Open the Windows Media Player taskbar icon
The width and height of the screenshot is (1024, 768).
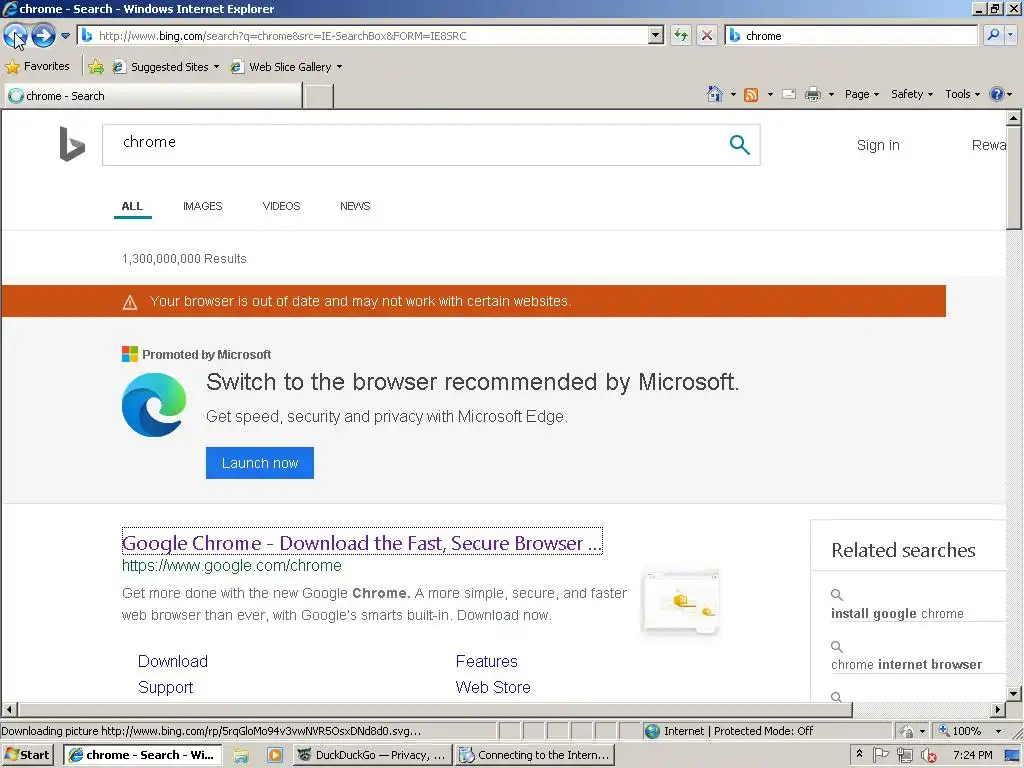coord(274,755)
